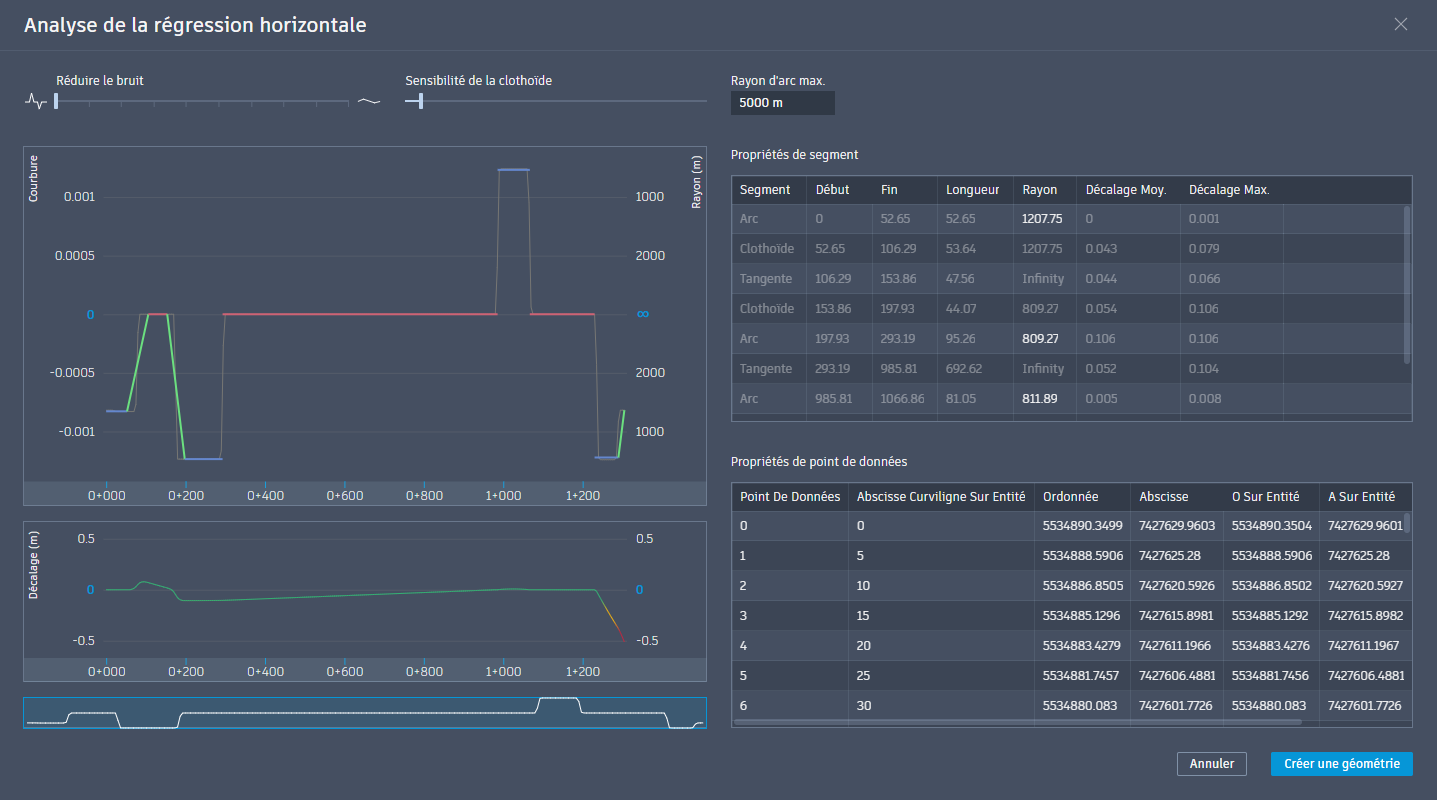Sort by the Longueur column header
Screen dimensions: 1437x800
coord(974,190)
